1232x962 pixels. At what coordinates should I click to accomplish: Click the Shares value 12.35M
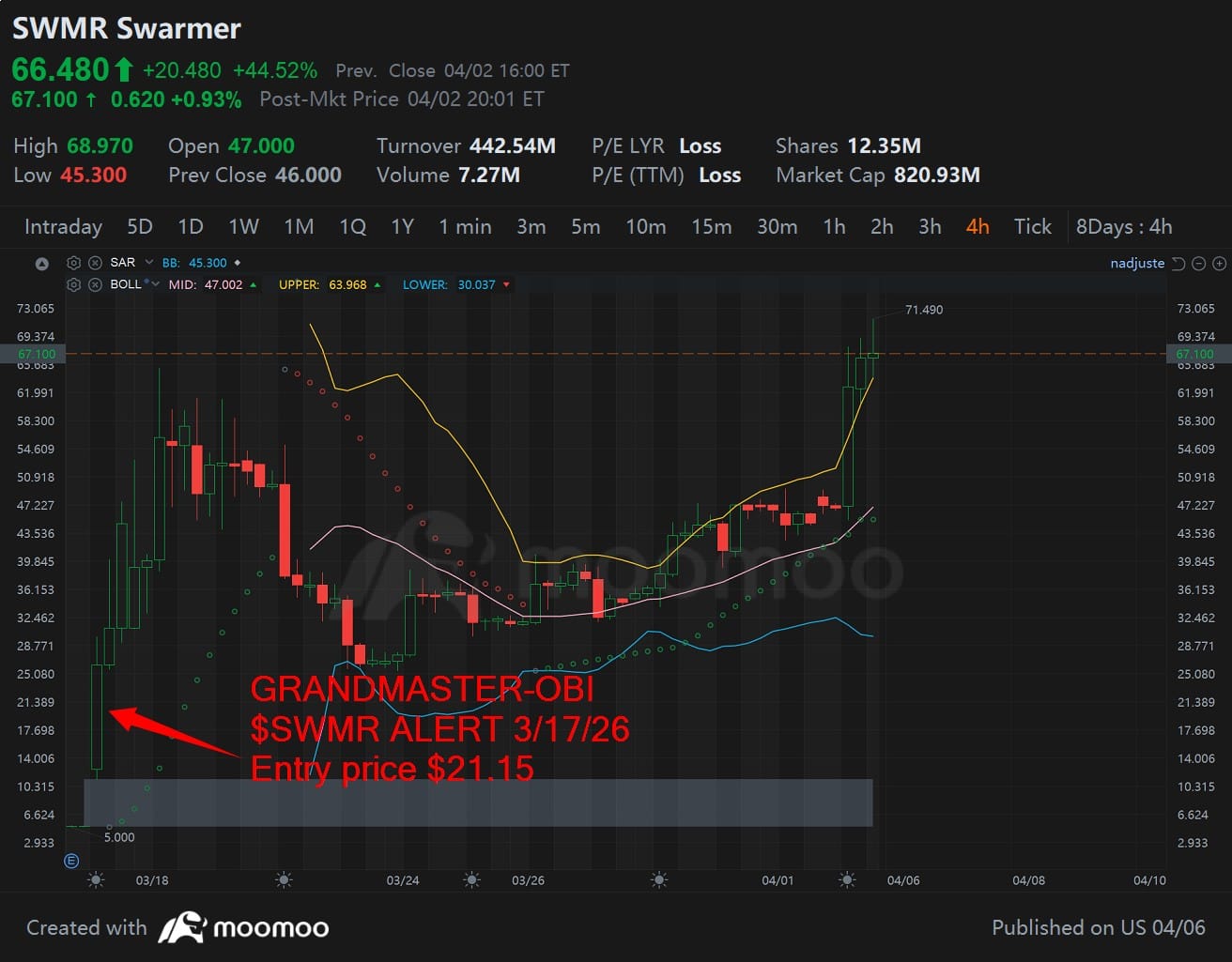(x=885, y=146)
